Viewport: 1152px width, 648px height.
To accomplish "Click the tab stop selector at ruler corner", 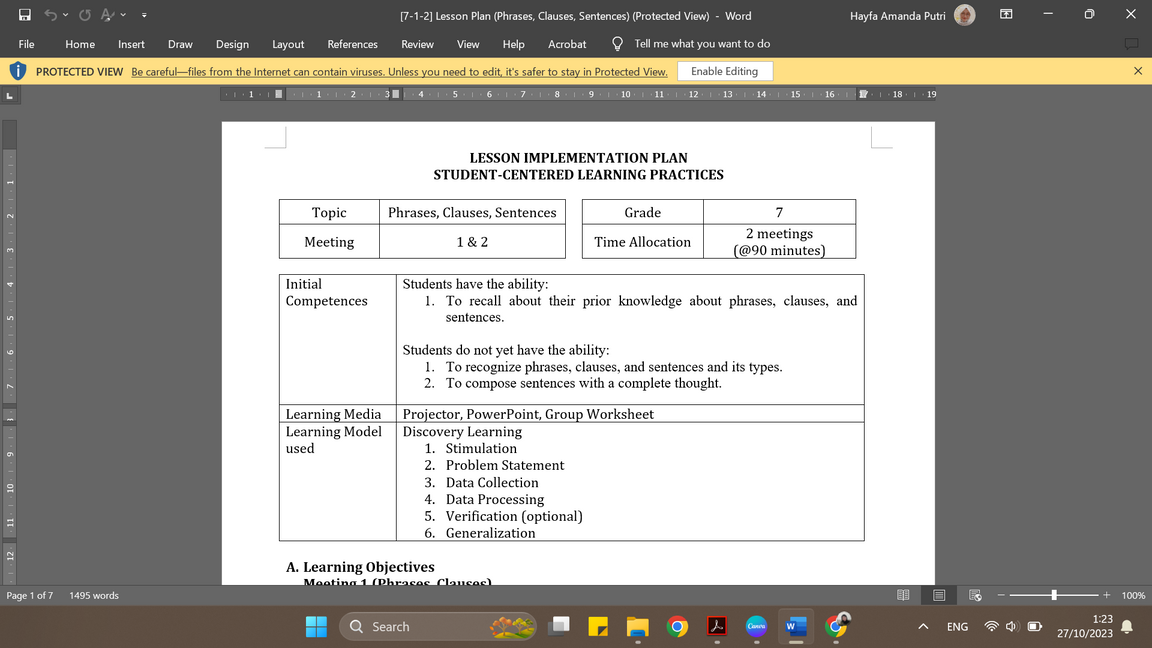I will click(x=9, y=95).
